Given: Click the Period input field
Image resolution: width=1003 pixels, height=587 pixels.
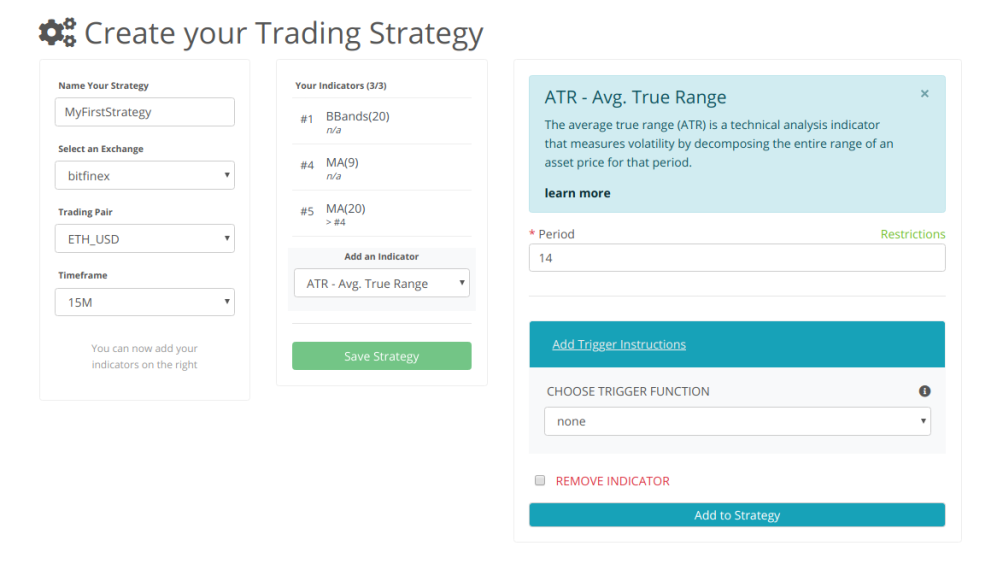Looking at the screenshot, I should pyautogui.click(x=737, y=258).
